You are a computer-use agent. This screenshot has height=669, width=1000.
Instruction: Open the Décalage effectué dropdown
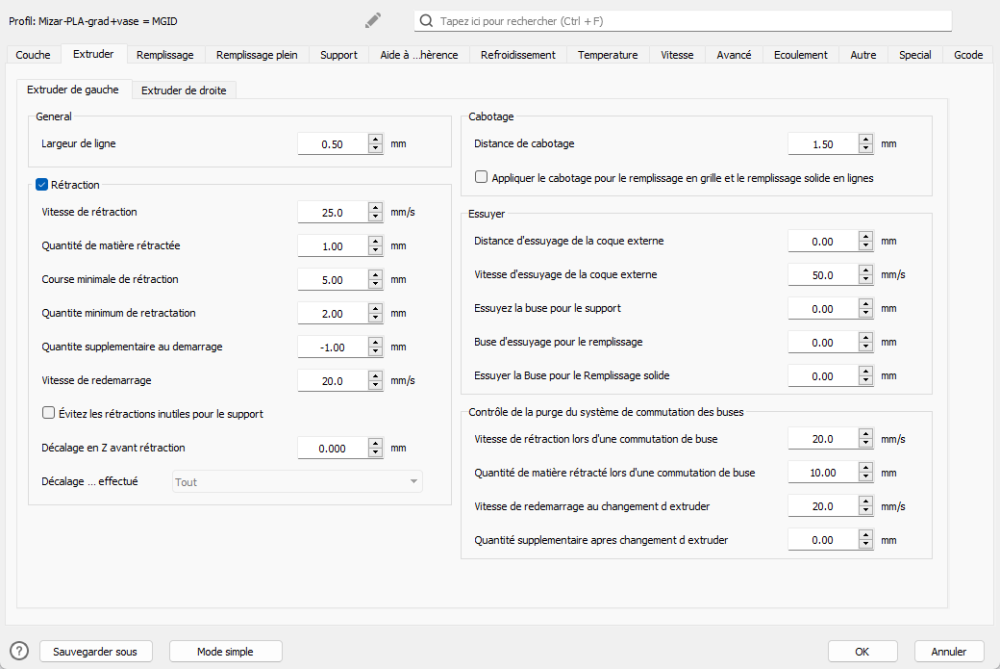pos(297,482)
